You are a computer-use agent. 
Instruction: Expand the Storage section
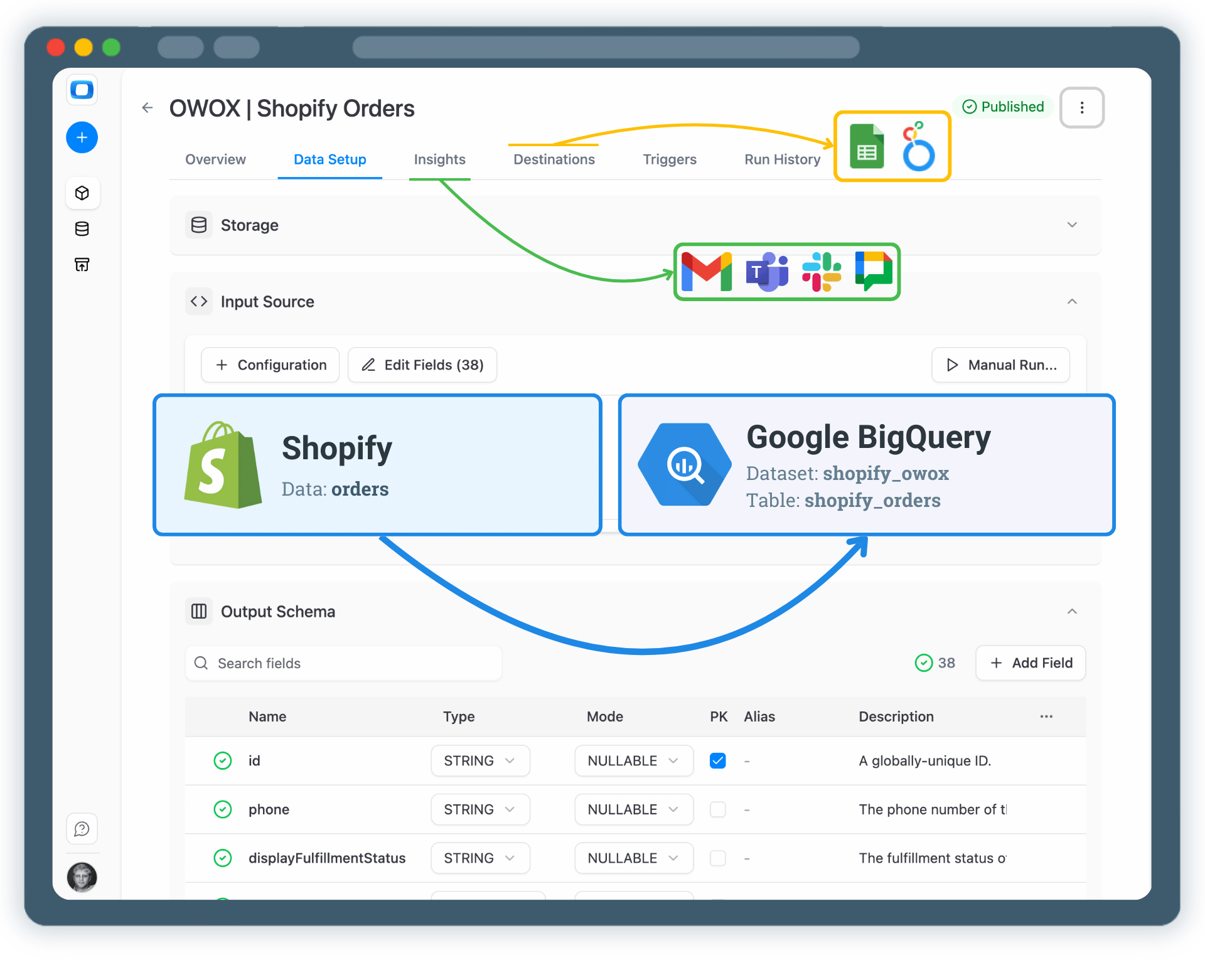tap(1072, 225)
